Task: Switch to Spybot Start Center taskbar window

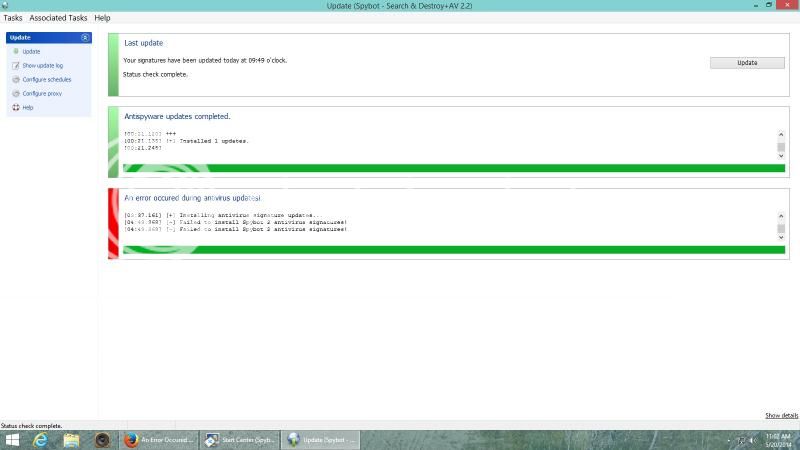Action: click(x=240, y=440)
